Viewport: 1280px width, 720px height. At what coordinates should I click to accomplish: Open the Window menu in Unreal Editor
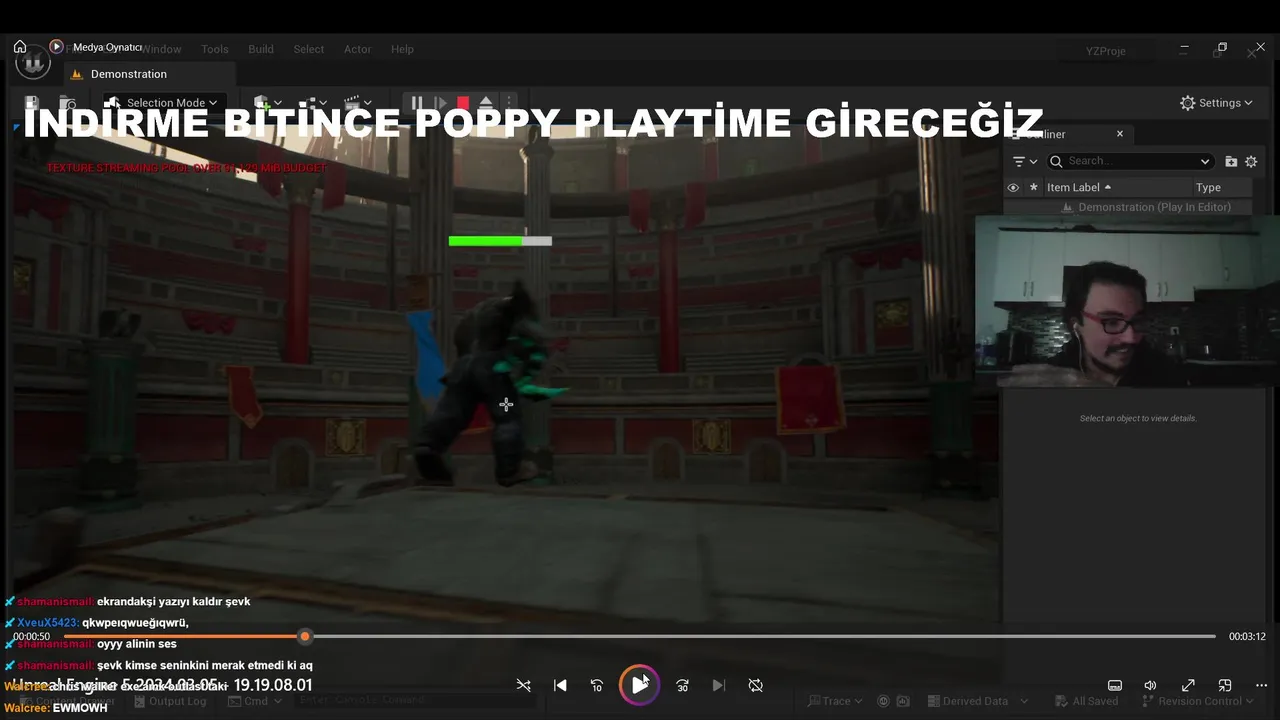coord(160,49)
